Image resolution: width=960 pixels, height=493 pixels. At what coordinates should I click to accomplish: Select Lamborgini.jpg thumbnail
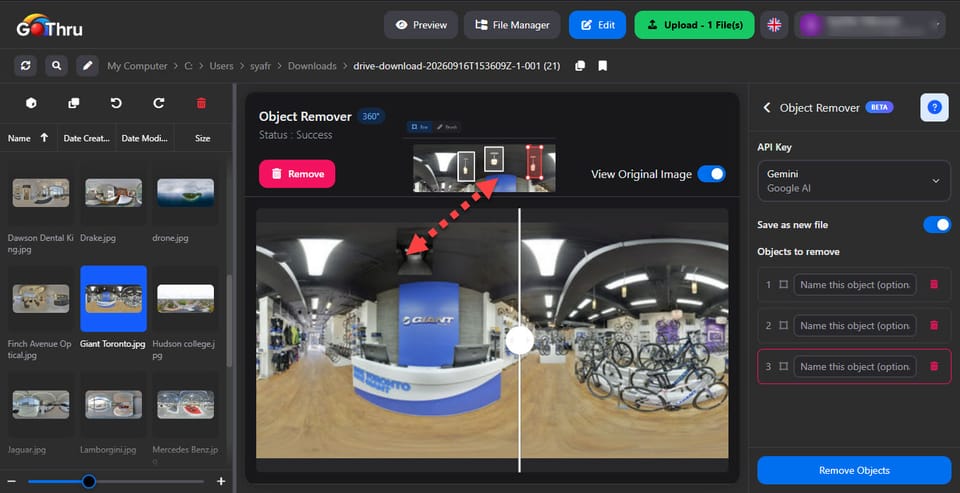coord(113,405)
